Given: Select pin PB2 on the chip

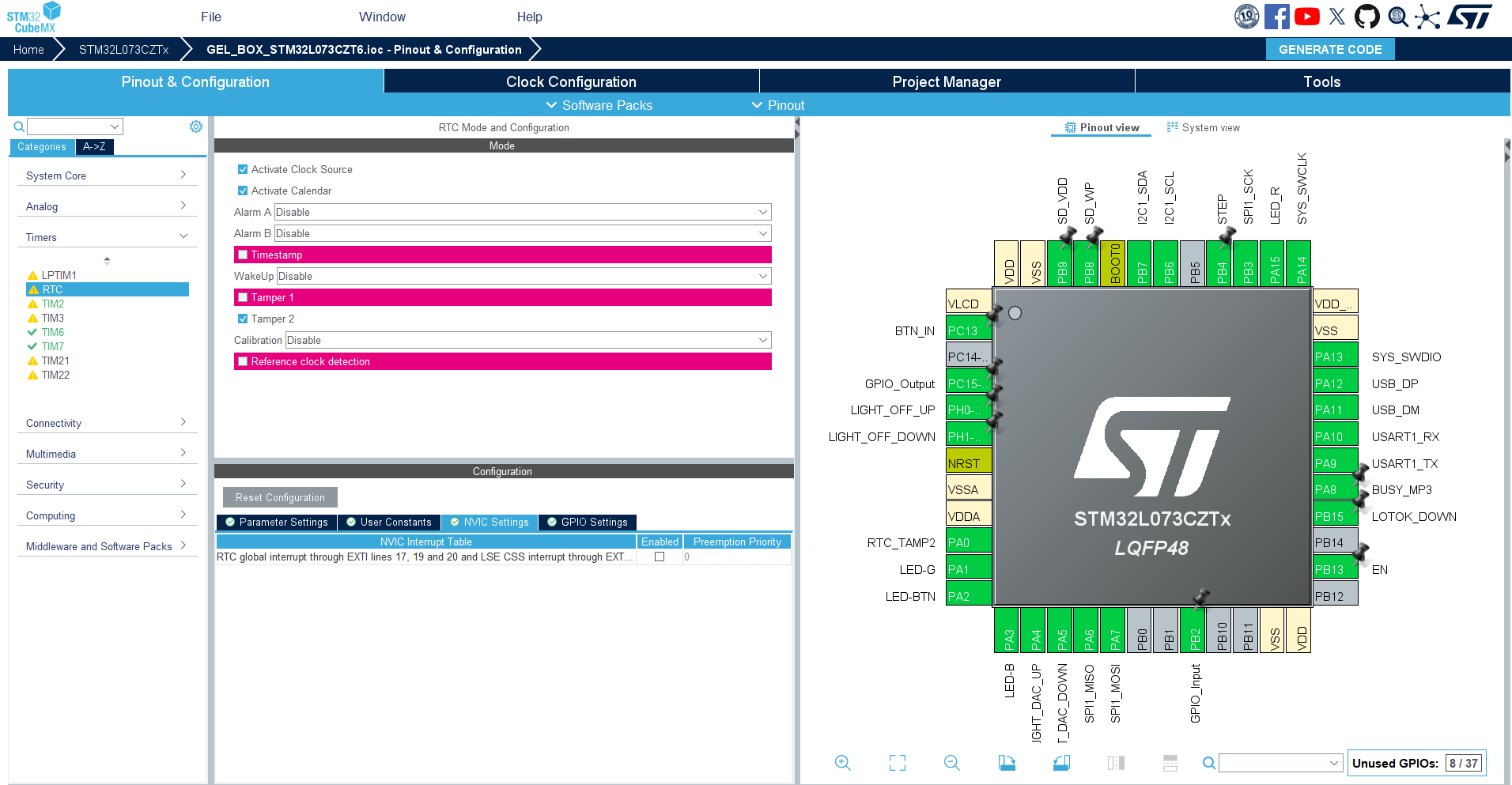Looking at the screenshot, I should [x=1193, y=630].
